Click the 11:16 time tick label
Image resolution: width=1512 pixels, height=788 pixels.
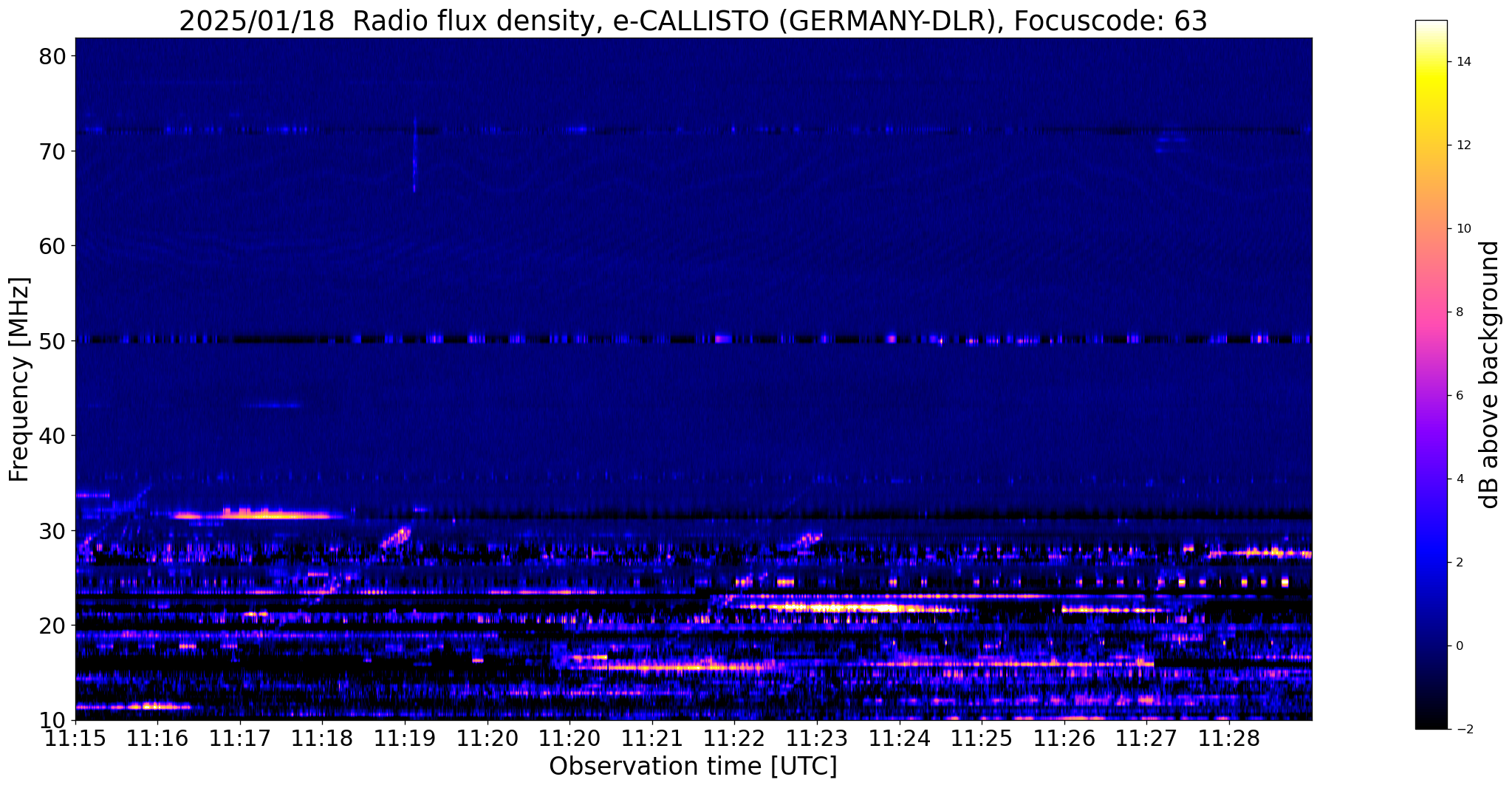(x=157, y=739)
